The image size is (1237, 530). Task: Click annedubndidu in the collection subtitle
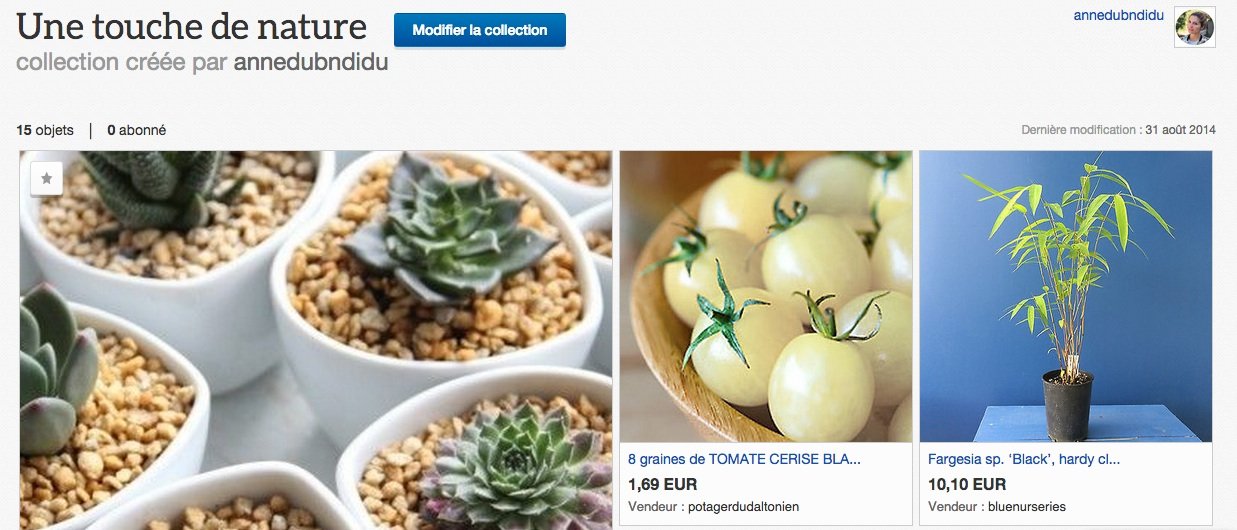click(x=311, y=62)
